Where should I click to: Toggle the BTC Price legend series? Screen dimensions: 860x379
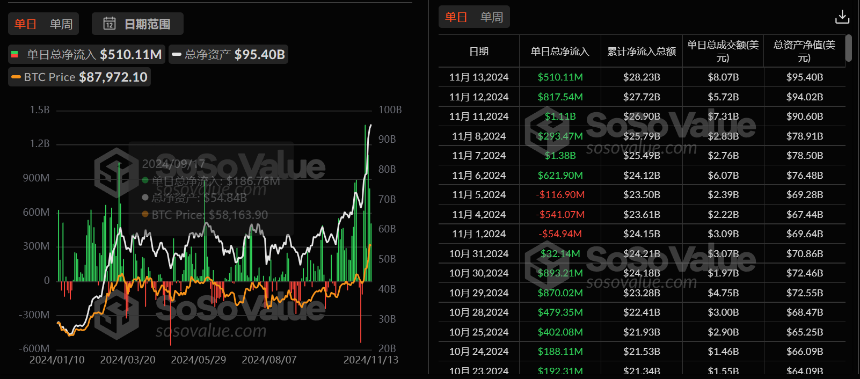pos(80,77)
